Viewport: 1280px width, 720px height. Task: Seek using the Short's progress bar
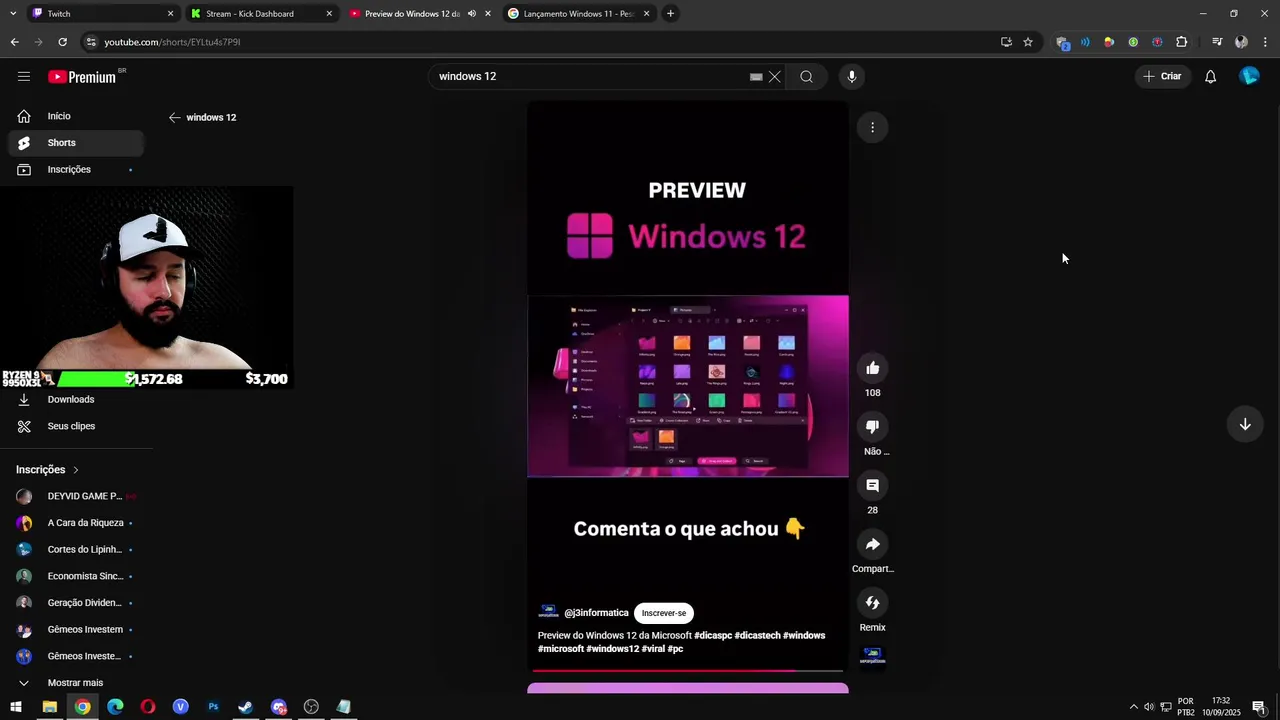pos(688,671)
